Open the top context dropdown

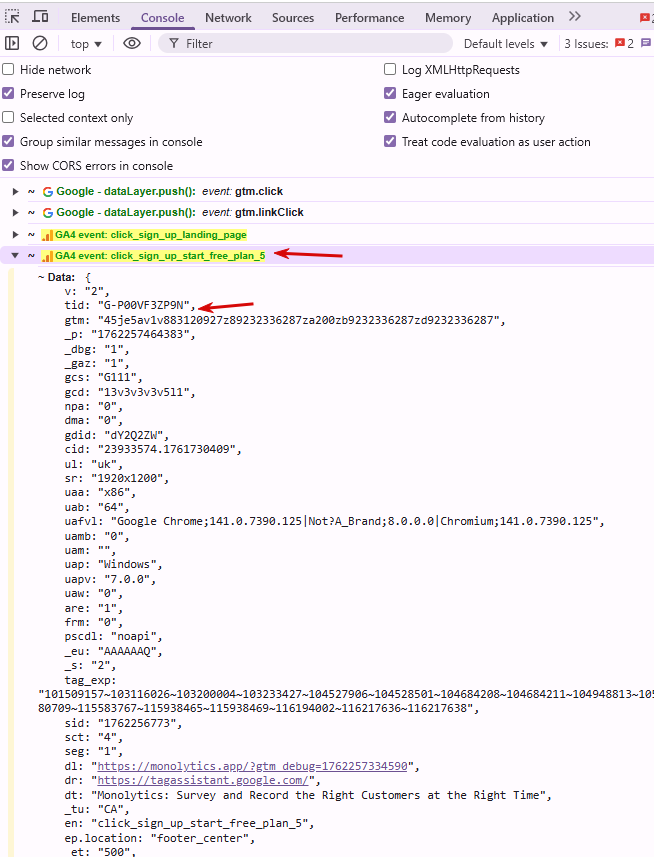[86, 44]
